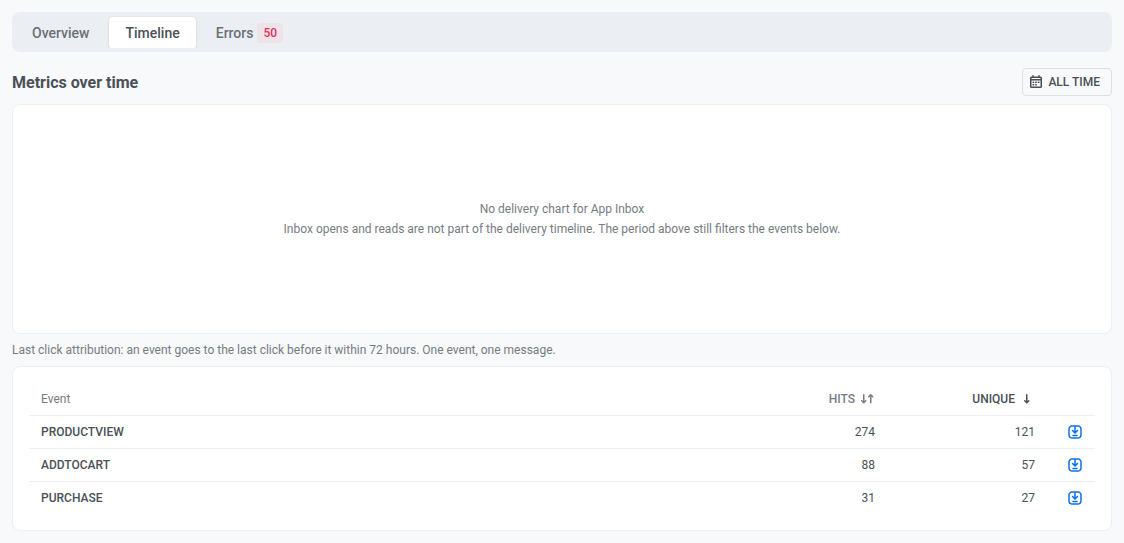This screenshot has height=543, width=1124.
Task: Click the Last click attribution note
Action: (284, 351)
